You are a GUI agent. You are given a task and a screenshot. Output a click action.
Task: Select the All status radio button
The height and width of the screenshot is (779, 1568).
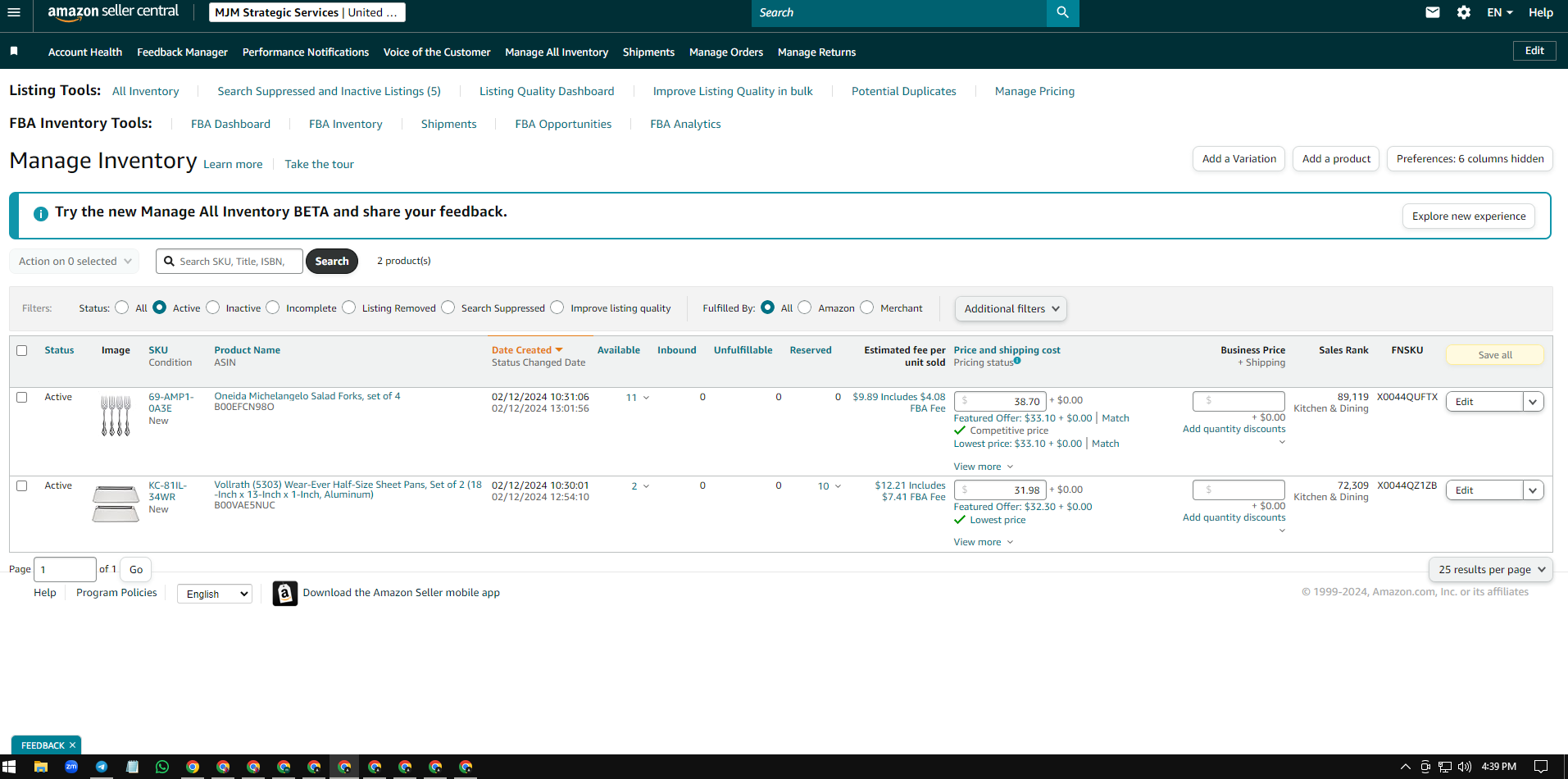tap(122, 307)
